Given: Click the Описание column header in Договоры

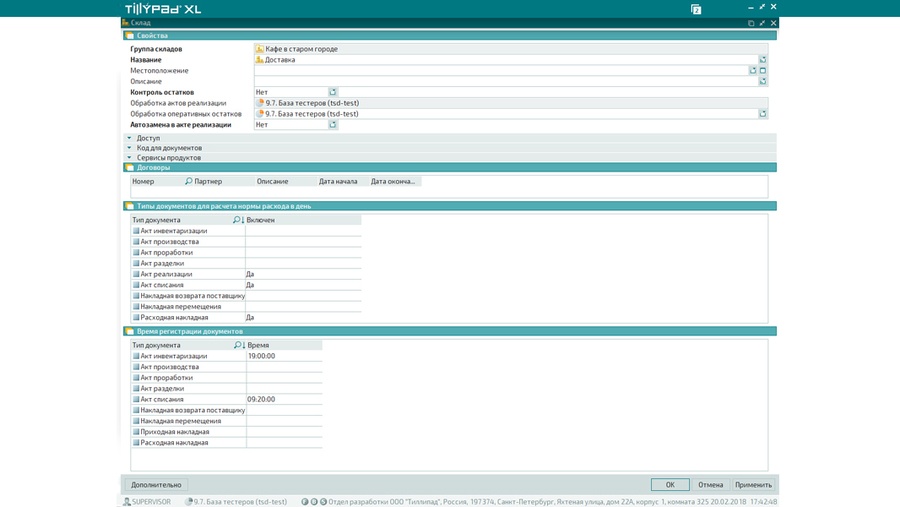Looking at the screenshot, I should click(286, 181).
